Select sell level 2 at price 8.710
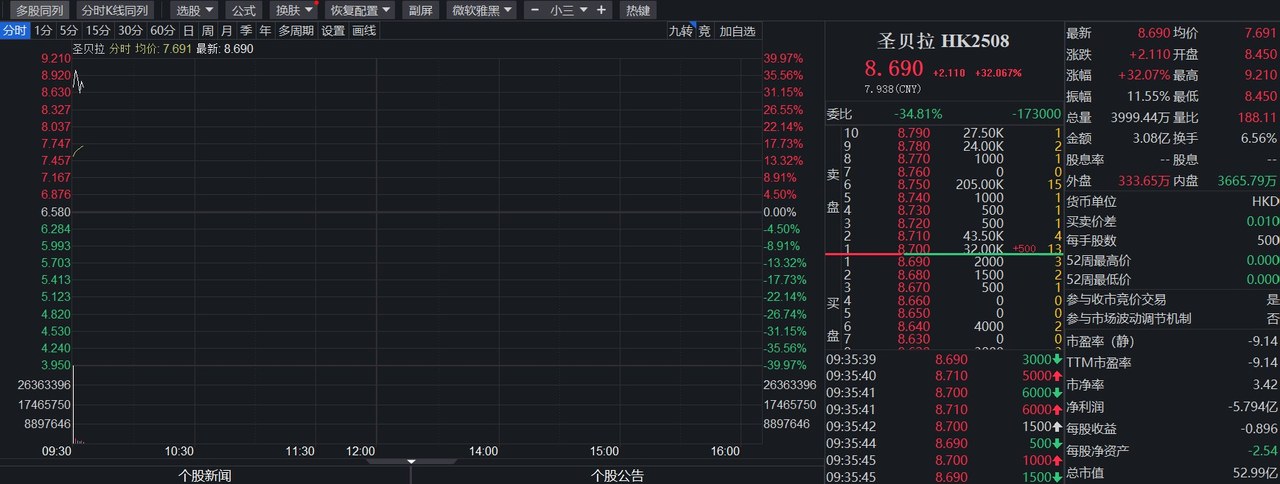Screen dimensions: 1280x484 coord(943,236)
